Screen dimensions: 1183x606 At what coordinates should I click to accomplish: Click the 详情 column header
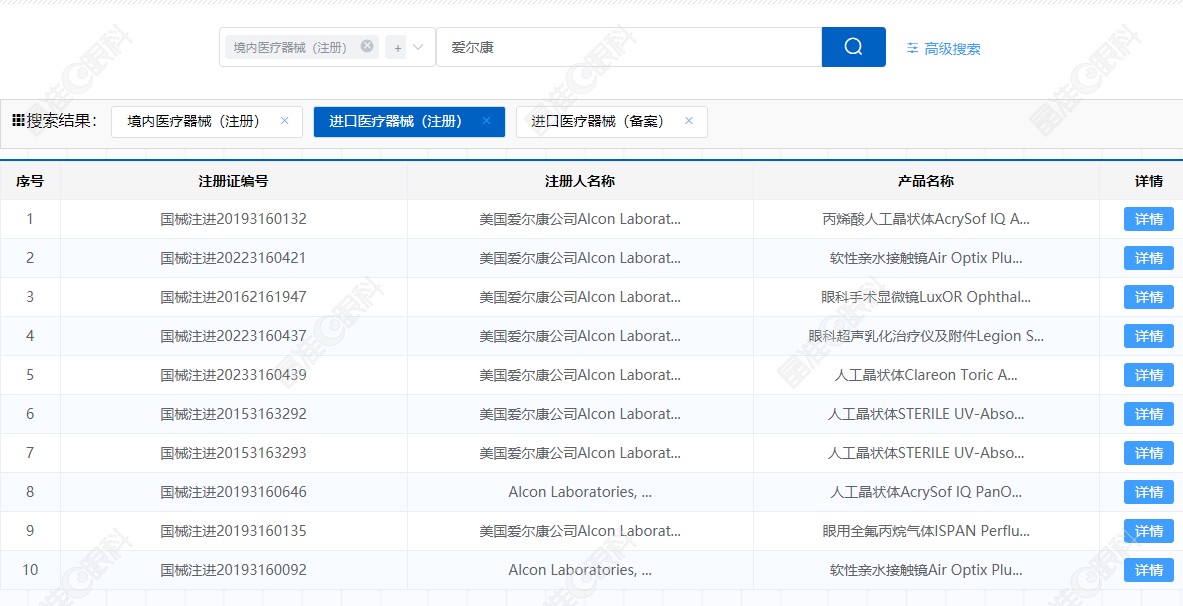tap(1148, 181)
